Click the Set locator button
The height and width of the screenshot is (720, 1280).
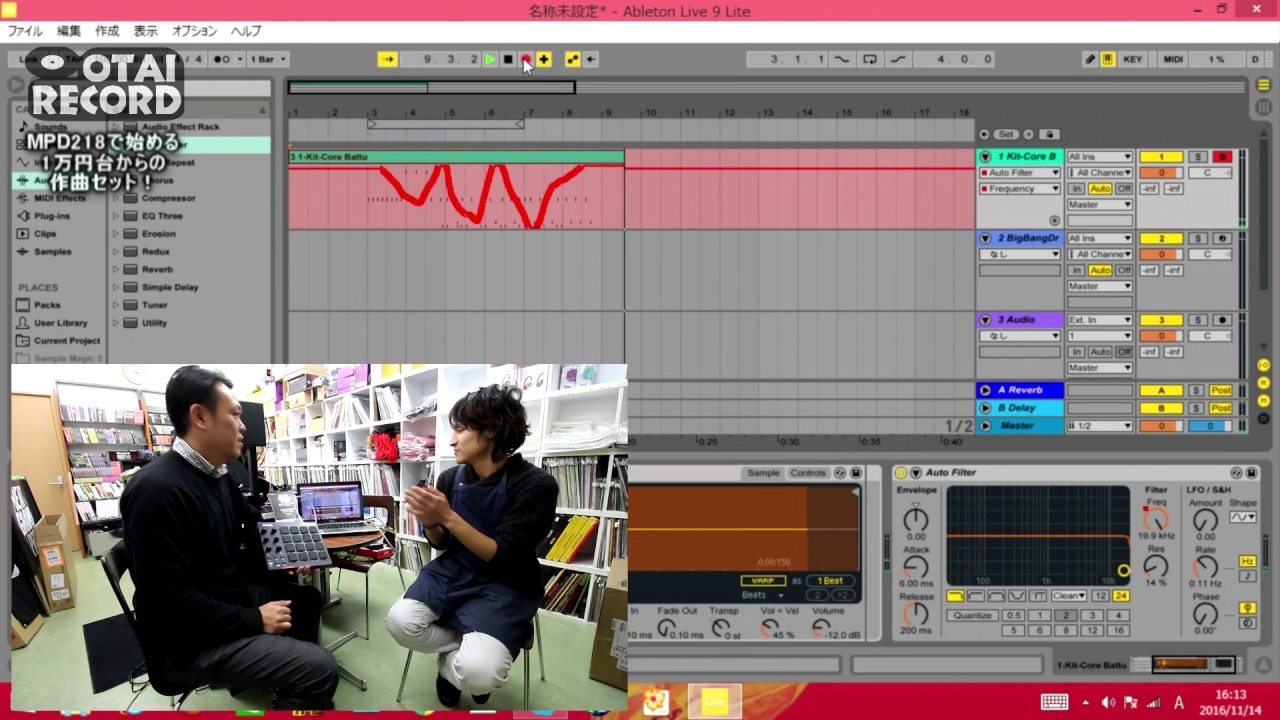(x=1006, y=134)
